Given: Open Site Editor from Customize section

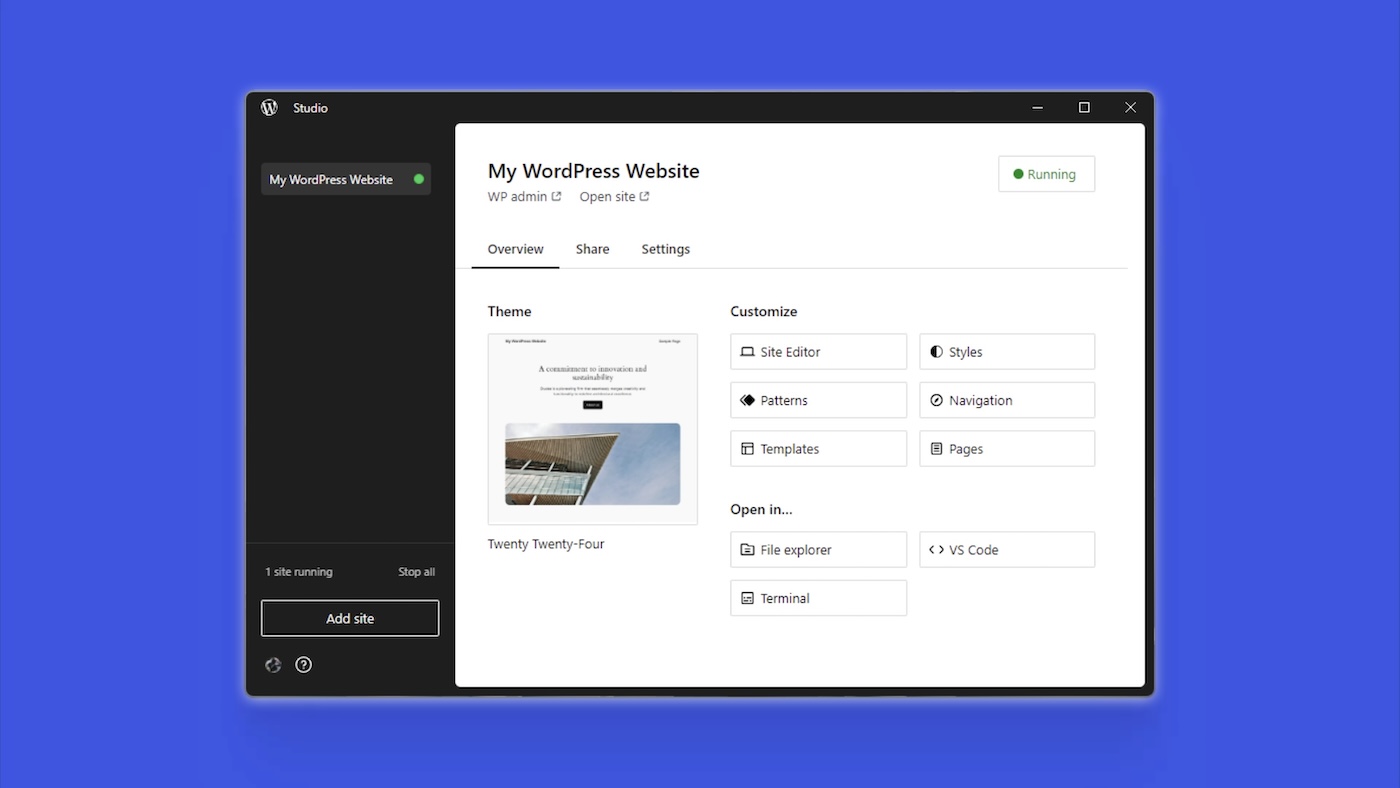Looking at the screenshot, I should click(818, 352).
